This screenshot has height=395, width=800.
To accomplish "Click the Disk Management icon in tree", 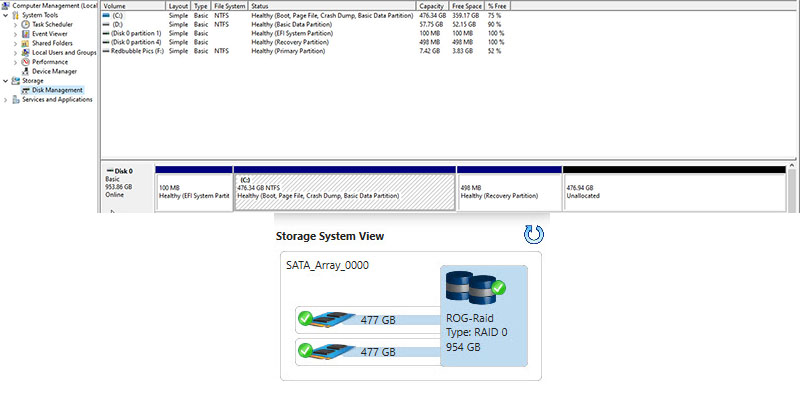I will tap(26, 90).
